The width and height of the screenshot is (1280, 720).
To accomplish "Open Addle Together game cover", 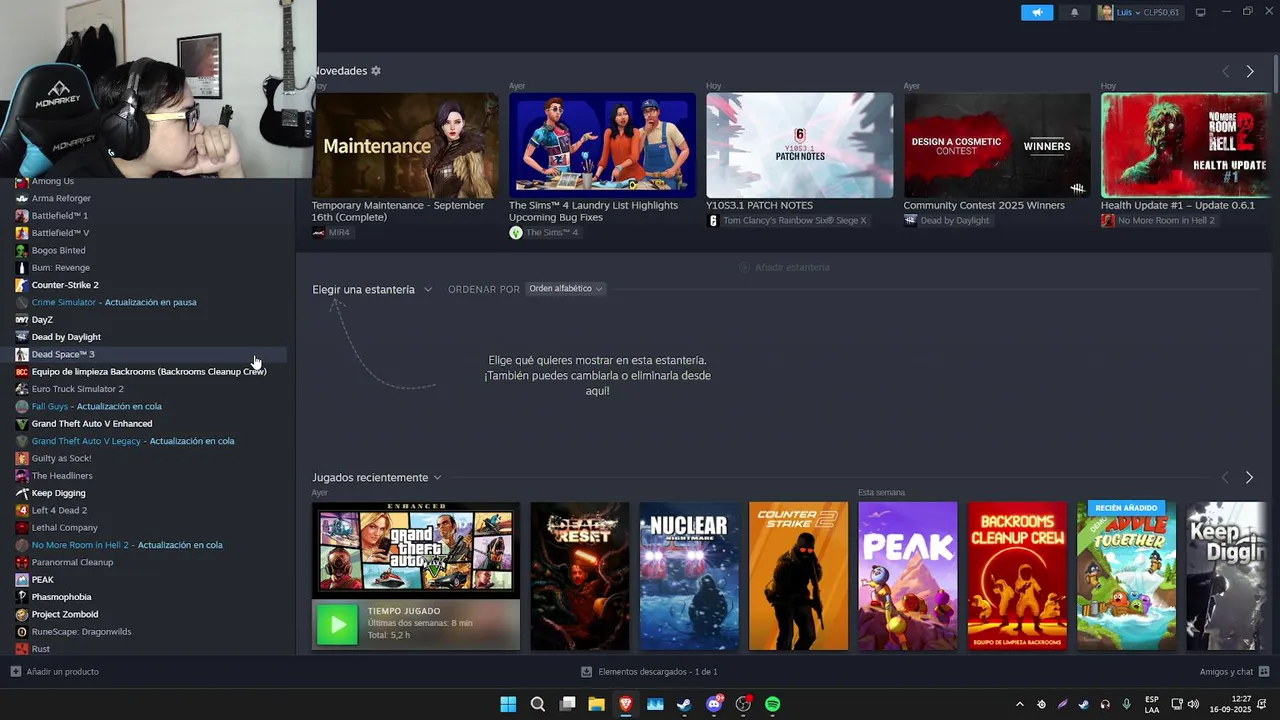I will point(1127,576).
